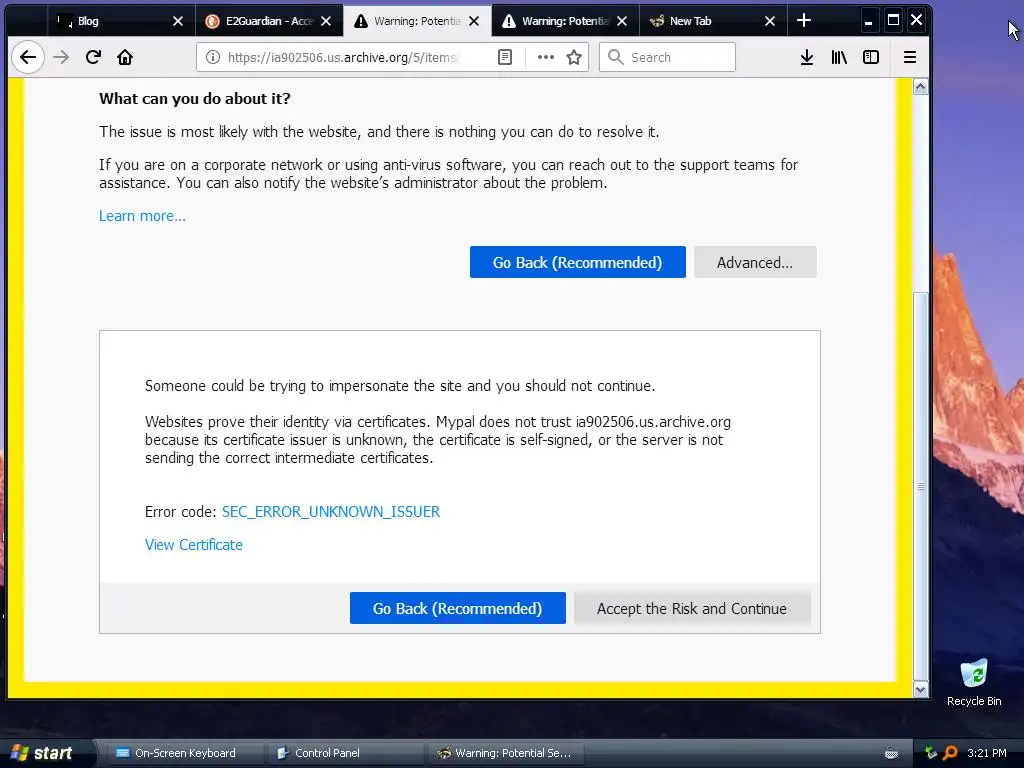Click the upper Go Back (Recommended) button
This screenshot has height=768, width=1024.
click(577, 262)
